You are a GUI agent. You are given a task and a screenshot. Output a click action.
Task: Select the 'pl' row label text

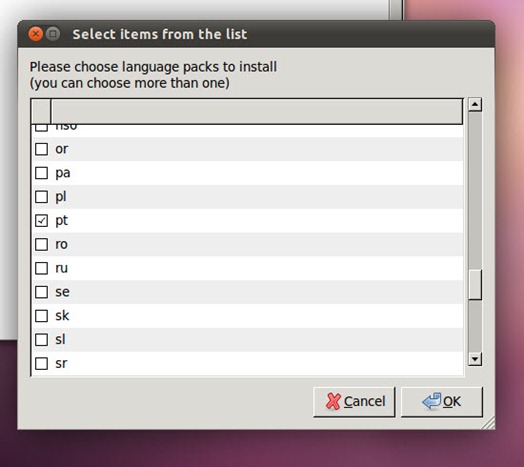tap(60, 197)
